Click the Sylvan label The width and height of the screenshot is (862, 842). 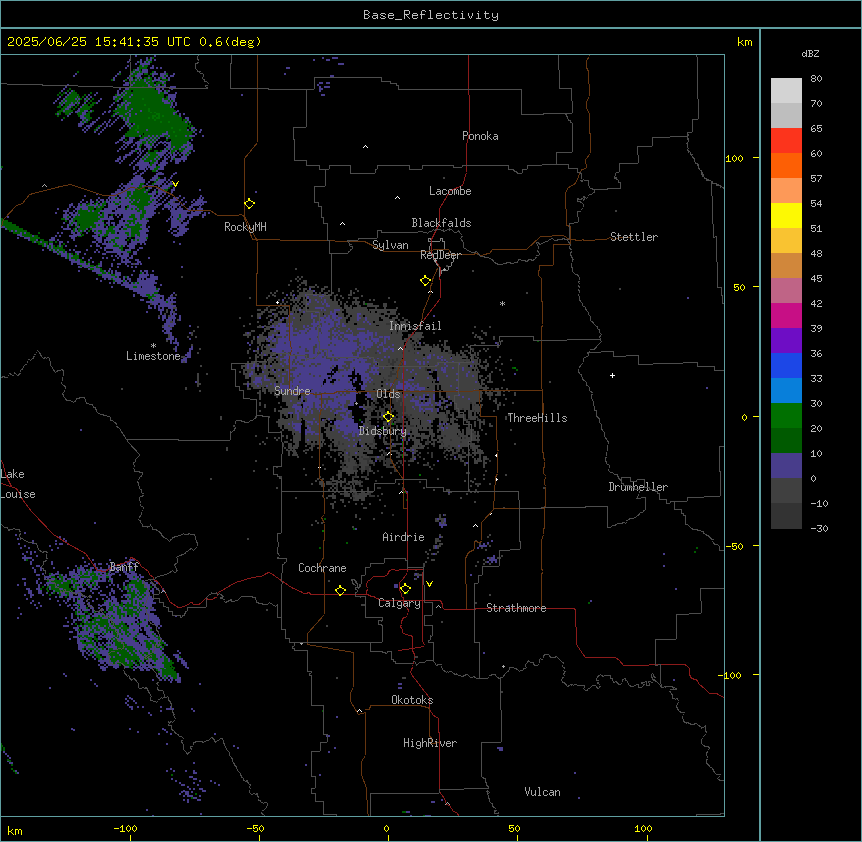[390, 245]
